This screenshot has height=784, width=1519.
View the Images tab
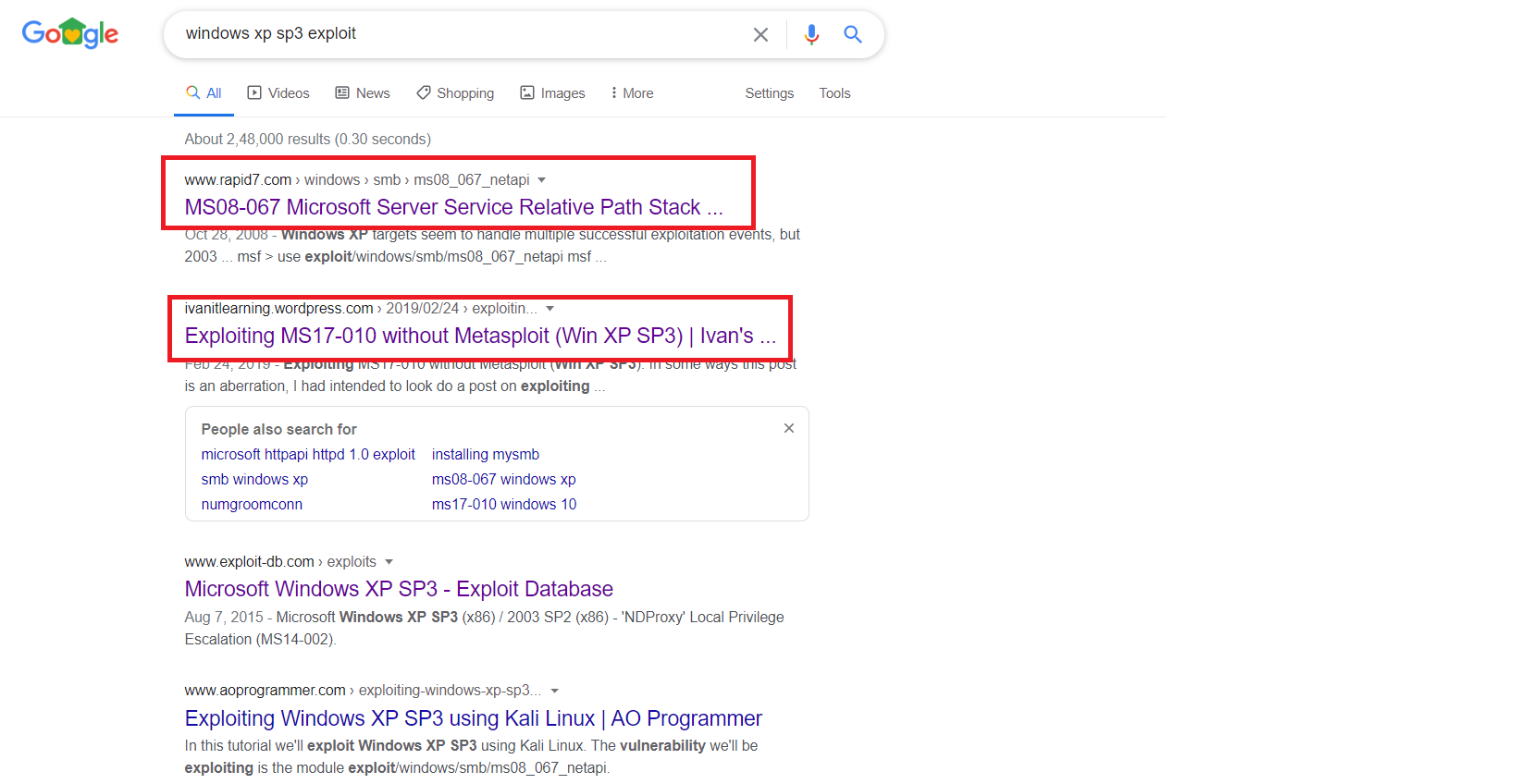[552, 93]
